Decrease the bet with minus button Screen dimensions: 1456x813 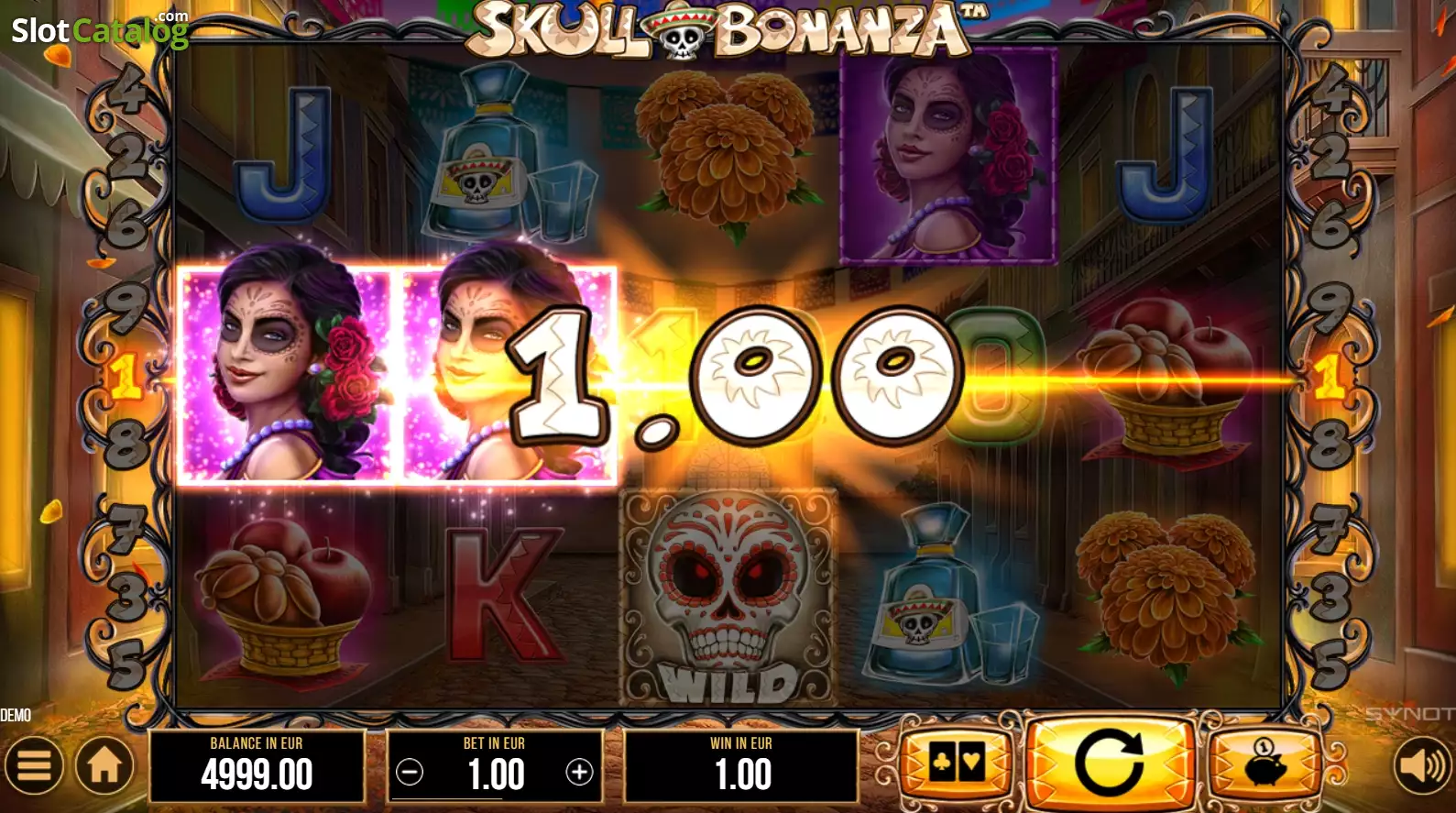point(410,773)
